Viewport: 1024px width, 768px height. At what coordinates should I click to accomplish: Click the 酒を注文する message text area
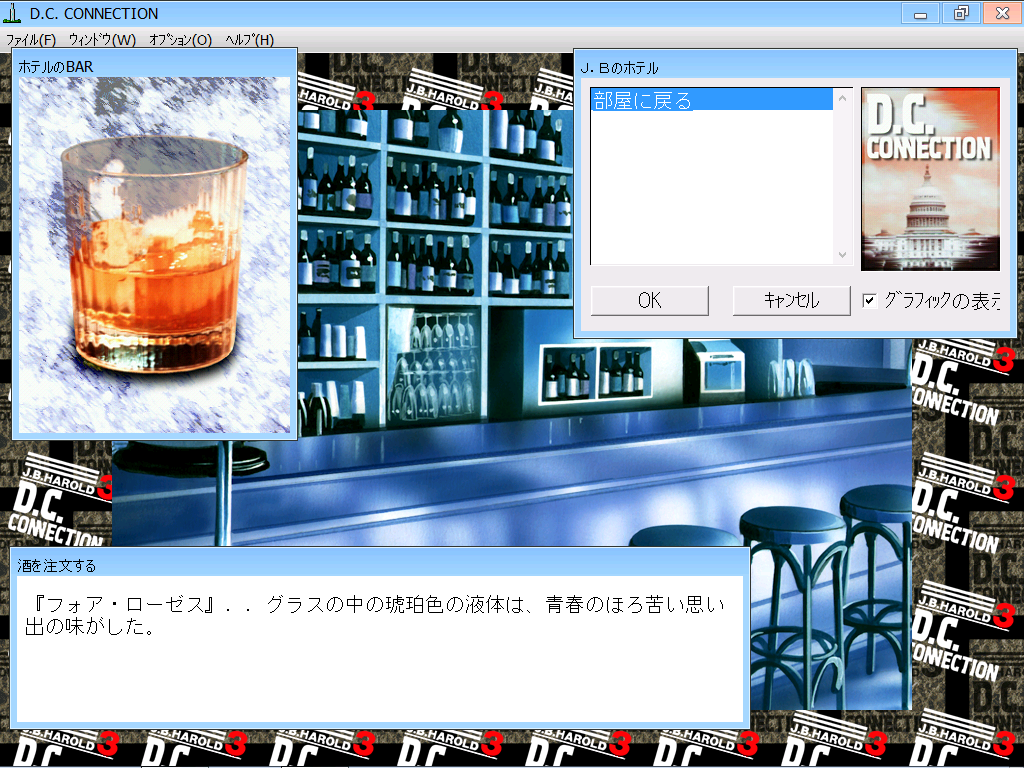[379, 648]
